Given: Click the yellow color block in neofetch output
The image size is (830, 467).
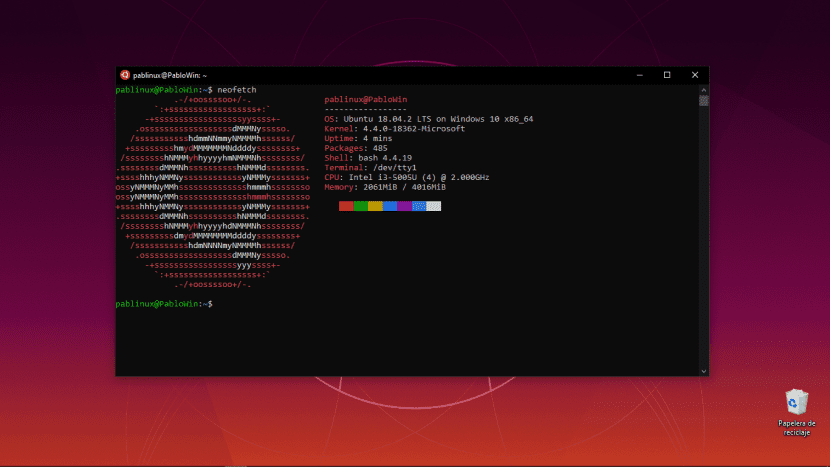Looking at the screenshot, I should click(375, 206).
